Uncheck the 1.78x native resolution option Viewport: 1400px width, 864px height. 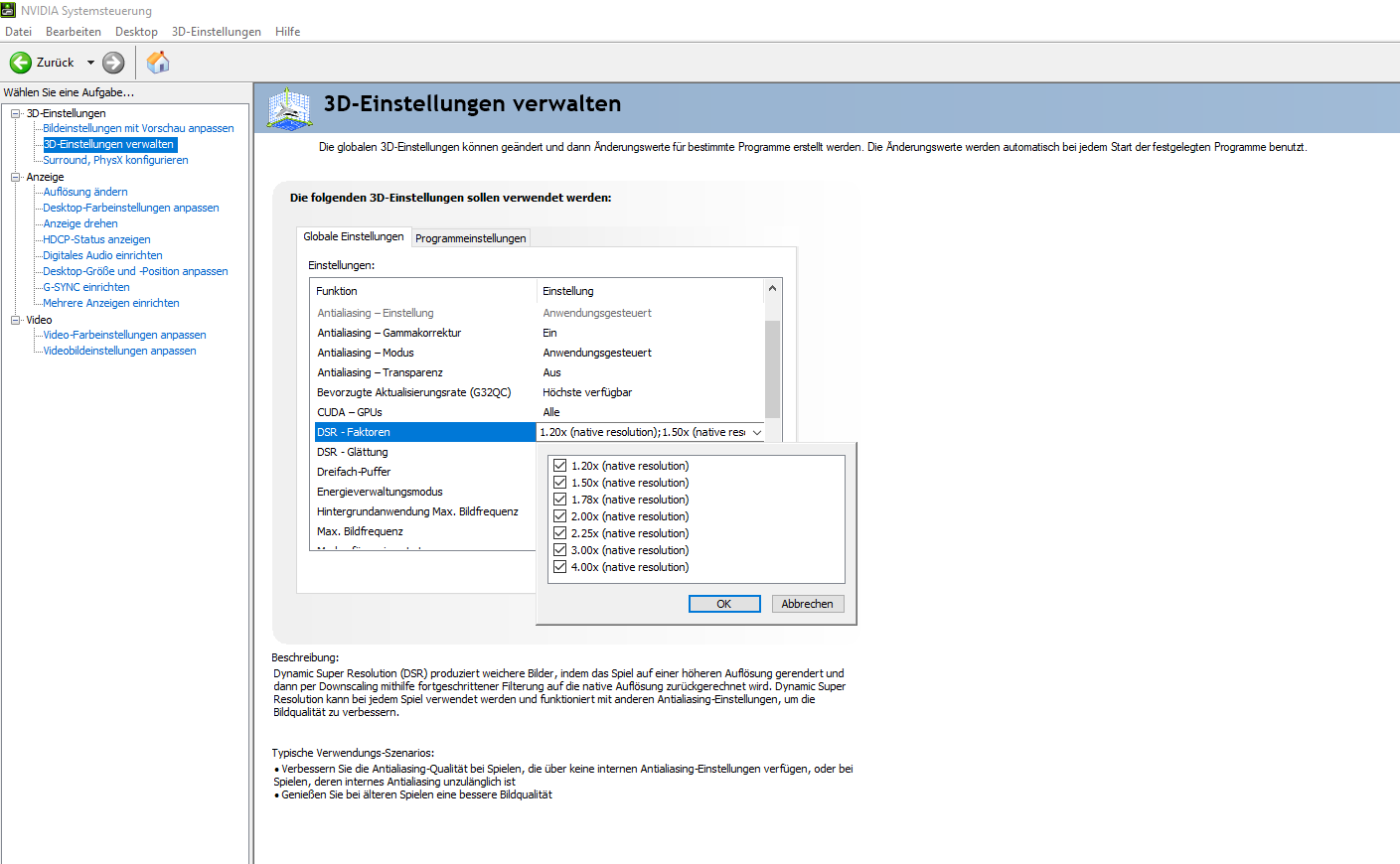[560, 500]
